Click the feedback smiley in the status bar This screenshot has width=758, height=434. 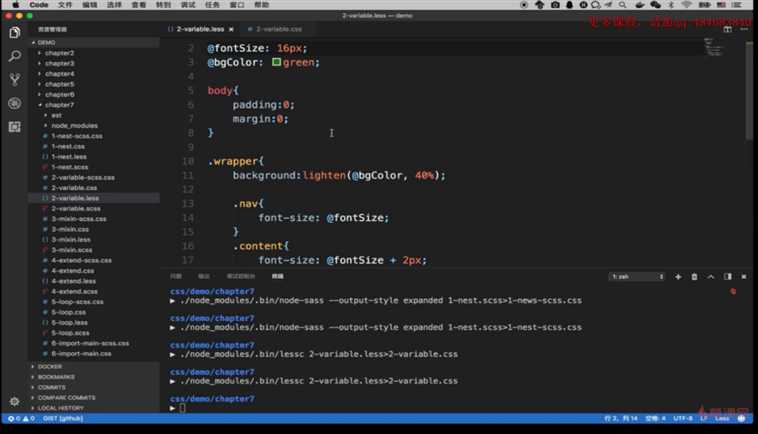(x=742, y=419)
